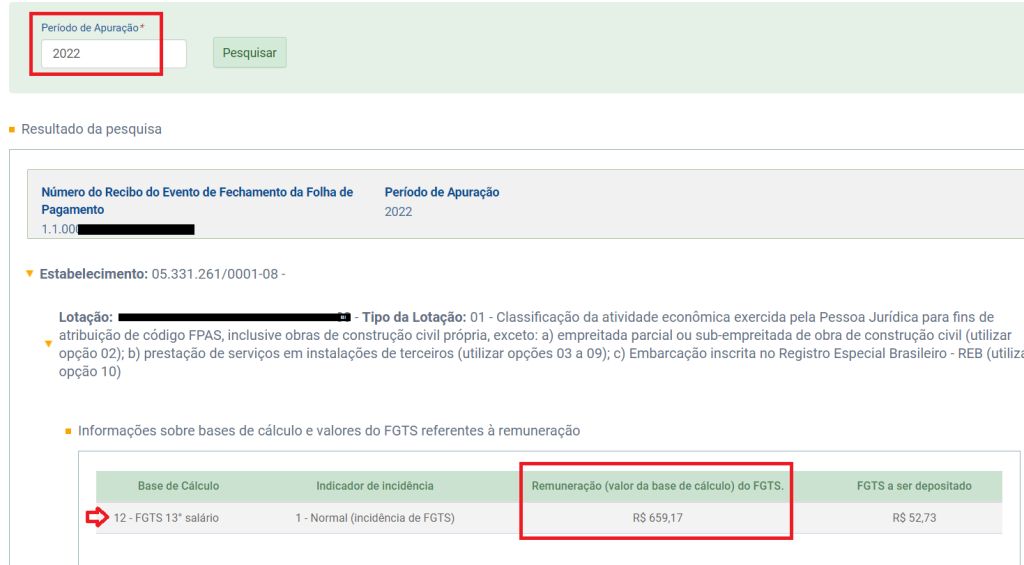Click the Período de Apuração result value 2022
The width and height of the screenshot is (1024, 565).
coord(398,212)
